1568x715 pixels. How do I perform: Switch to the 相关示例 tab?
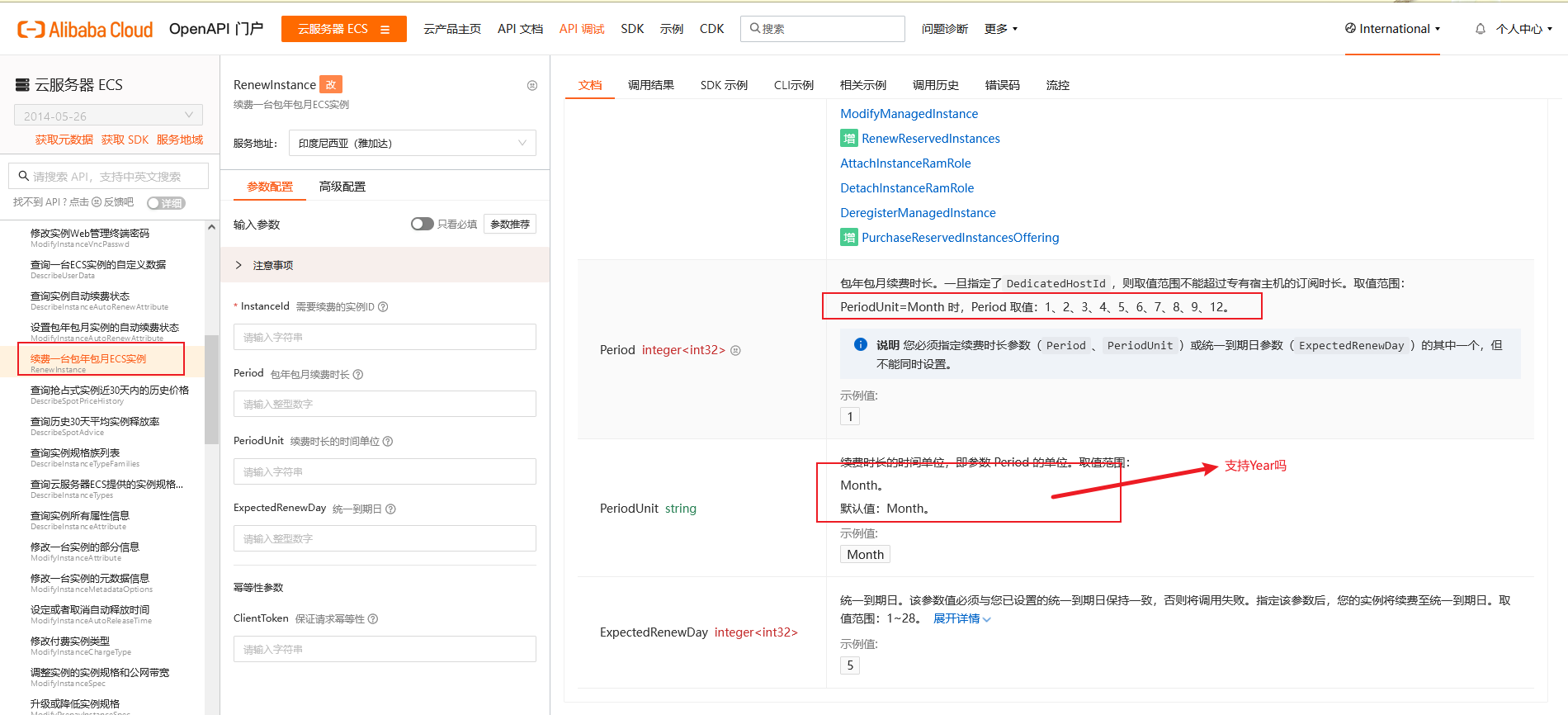pos(863,85)
